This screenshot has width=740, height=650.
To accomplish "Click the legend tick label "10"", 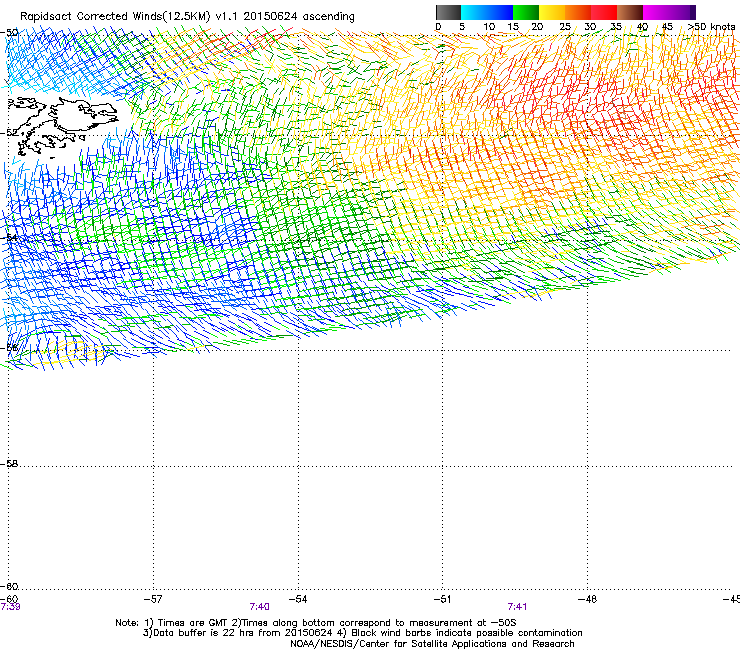I will click(489, 27).
